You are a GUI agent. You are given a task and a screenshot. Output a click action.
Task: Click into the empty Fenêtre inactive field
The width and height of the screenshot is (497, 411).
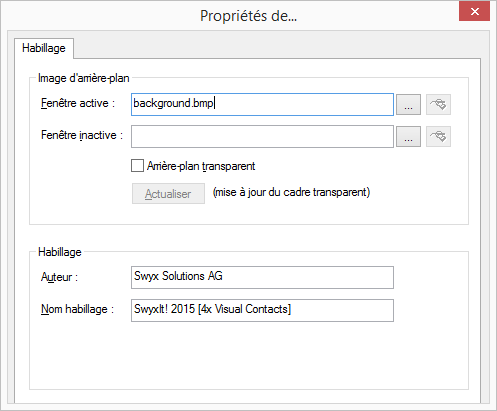[x=262, y=136]
